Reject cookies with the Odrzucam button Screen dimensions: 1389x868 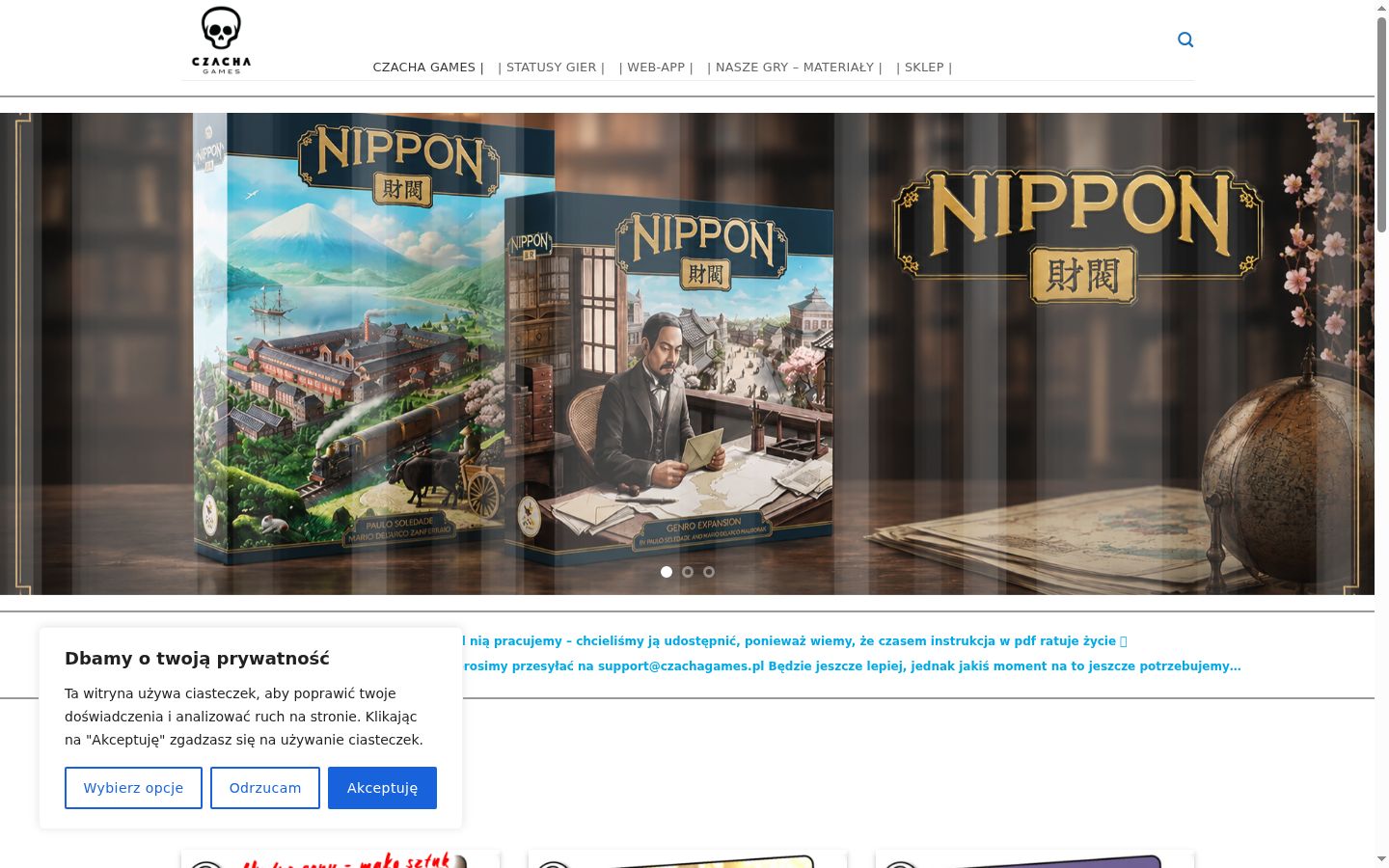tap(265, 788)
